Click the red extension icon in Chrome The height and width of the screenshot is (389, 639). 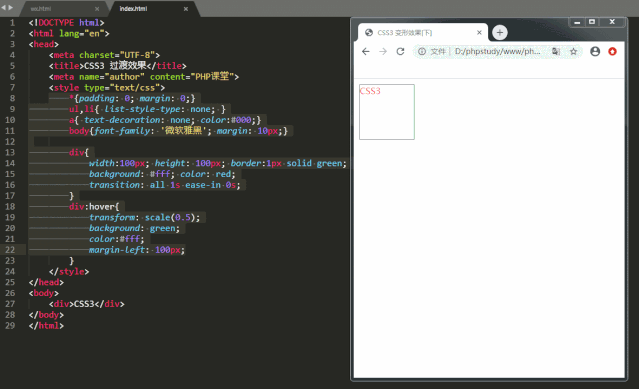click(612, 51)
